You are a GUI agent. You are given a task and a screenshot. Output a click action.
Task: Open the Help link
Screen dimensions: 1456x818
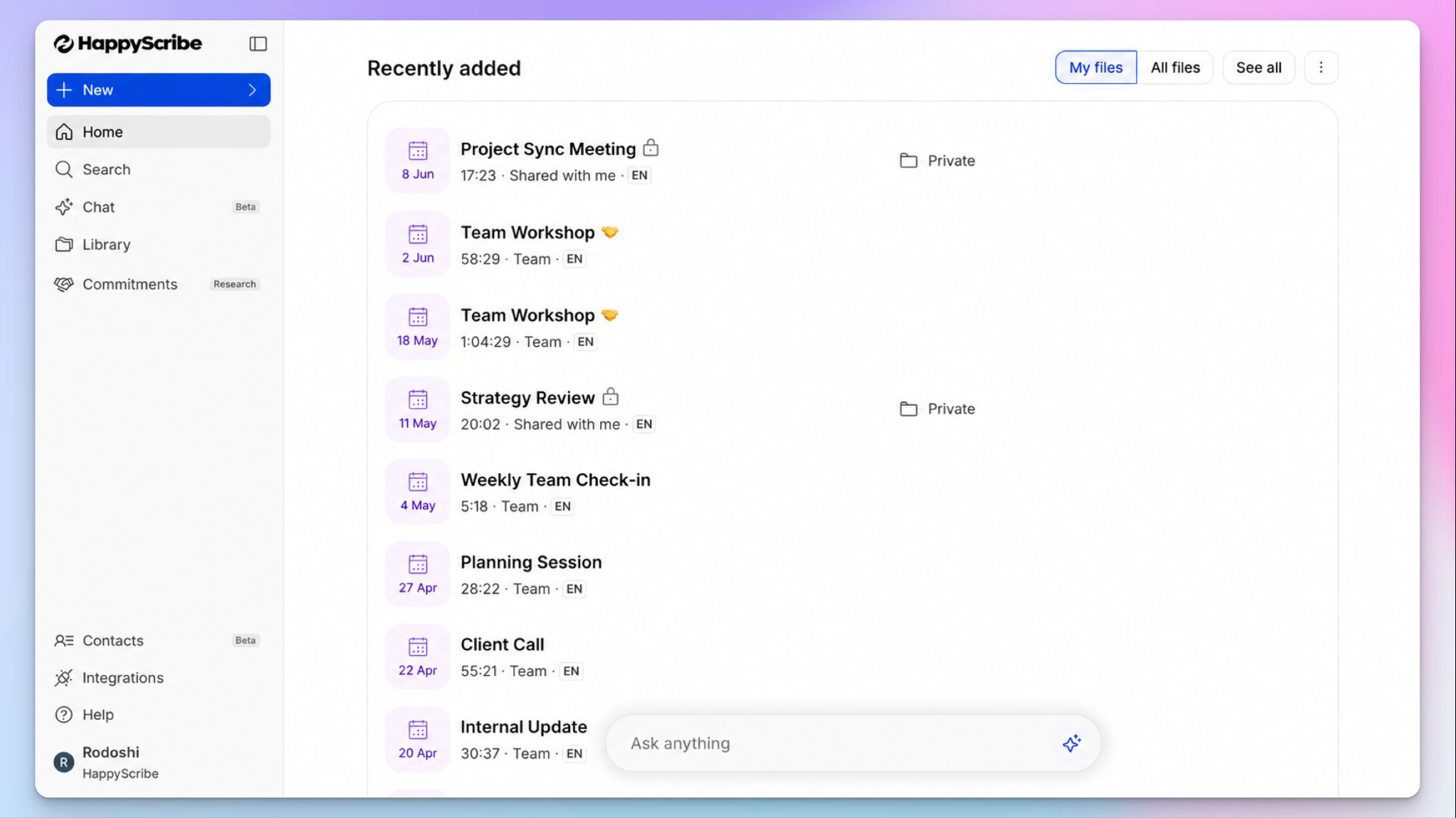(159, 715)
